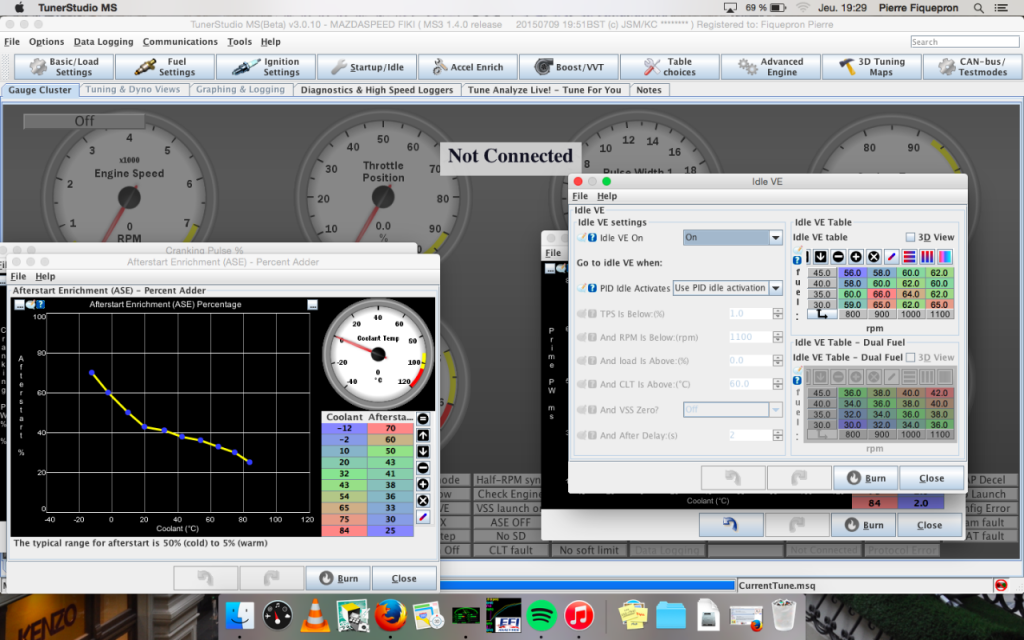Click color gradient icon in Idle VE table toolbar

pyautogui.click(x=944, y=257)
